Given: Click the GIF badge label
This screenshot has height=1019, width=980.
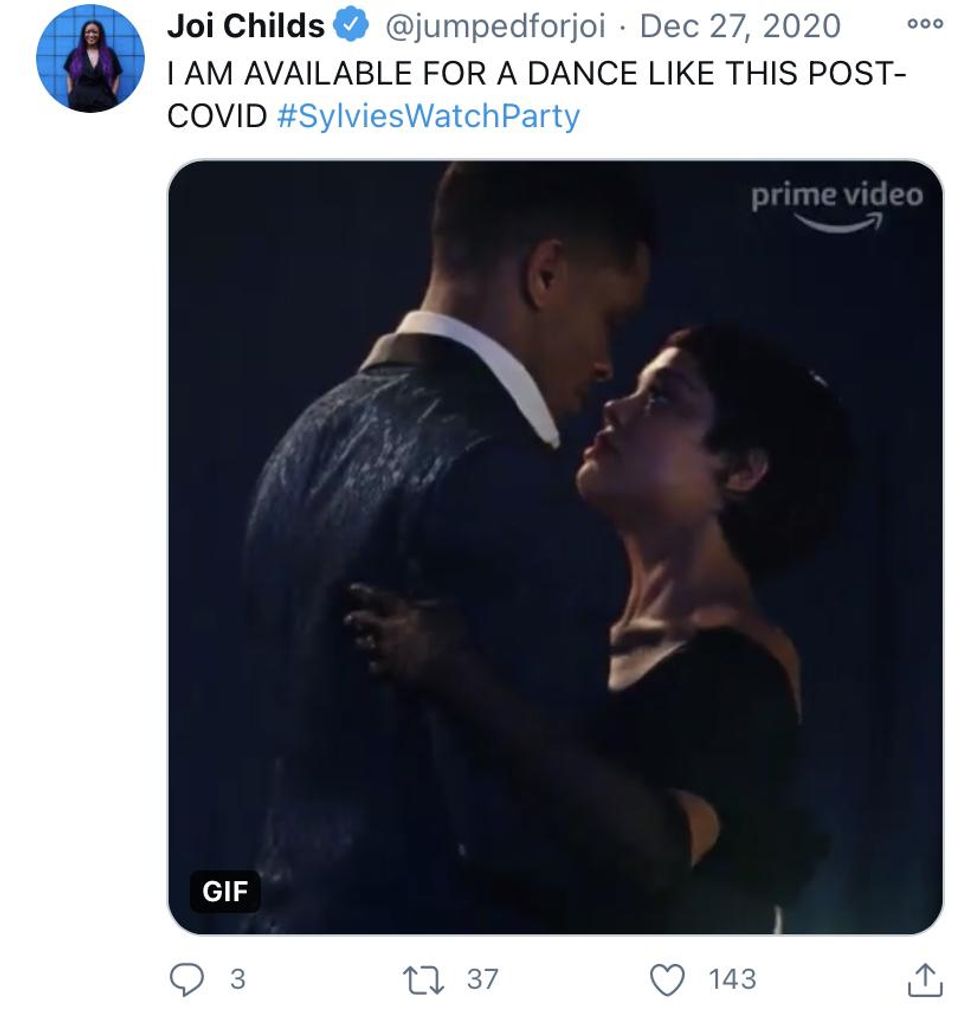Looking at the screenshot, I should [226, 891].
